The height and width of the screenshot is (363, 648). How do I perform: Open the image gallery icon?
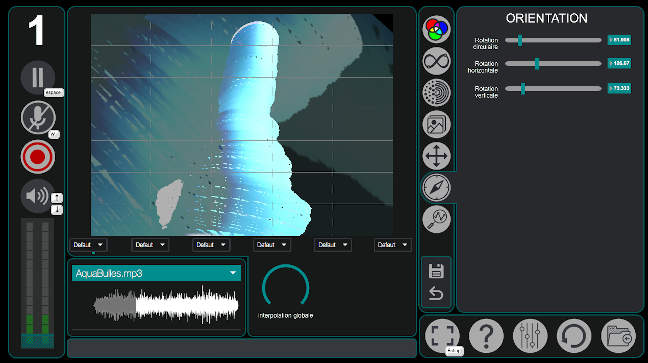click(436, 124)
